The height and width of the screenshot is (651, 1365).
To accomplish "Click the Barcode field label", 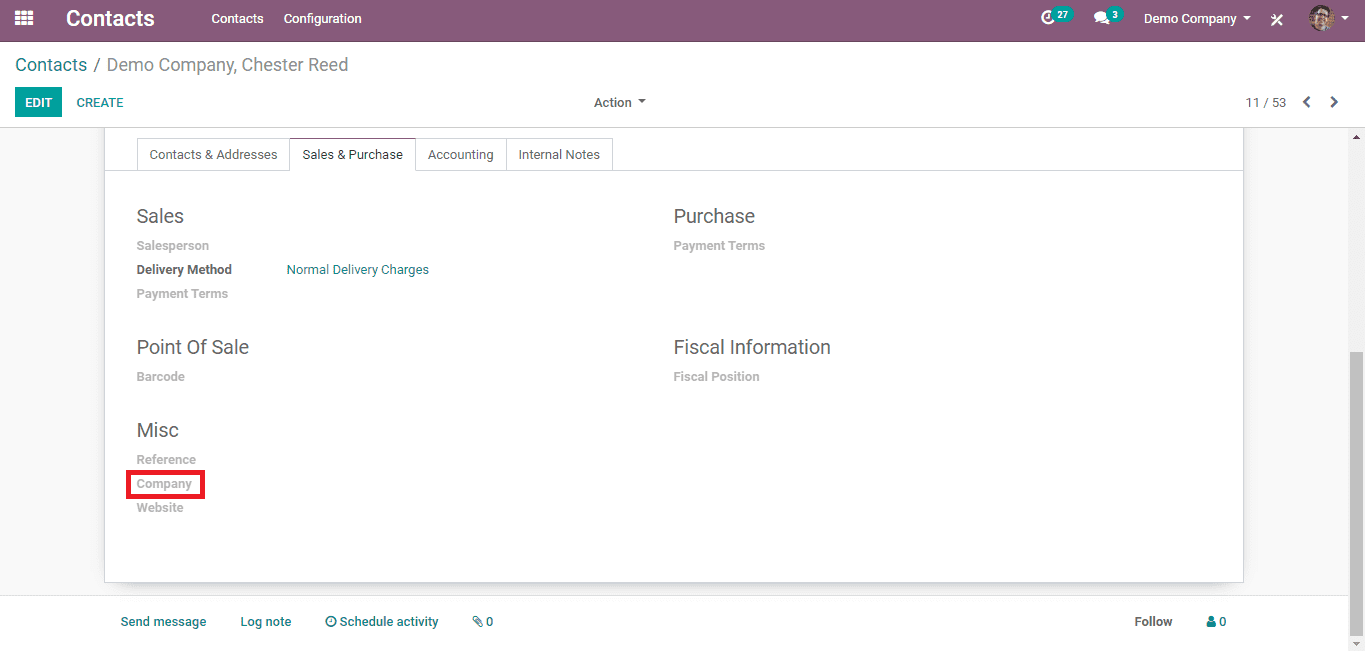I will coord(161,377).
